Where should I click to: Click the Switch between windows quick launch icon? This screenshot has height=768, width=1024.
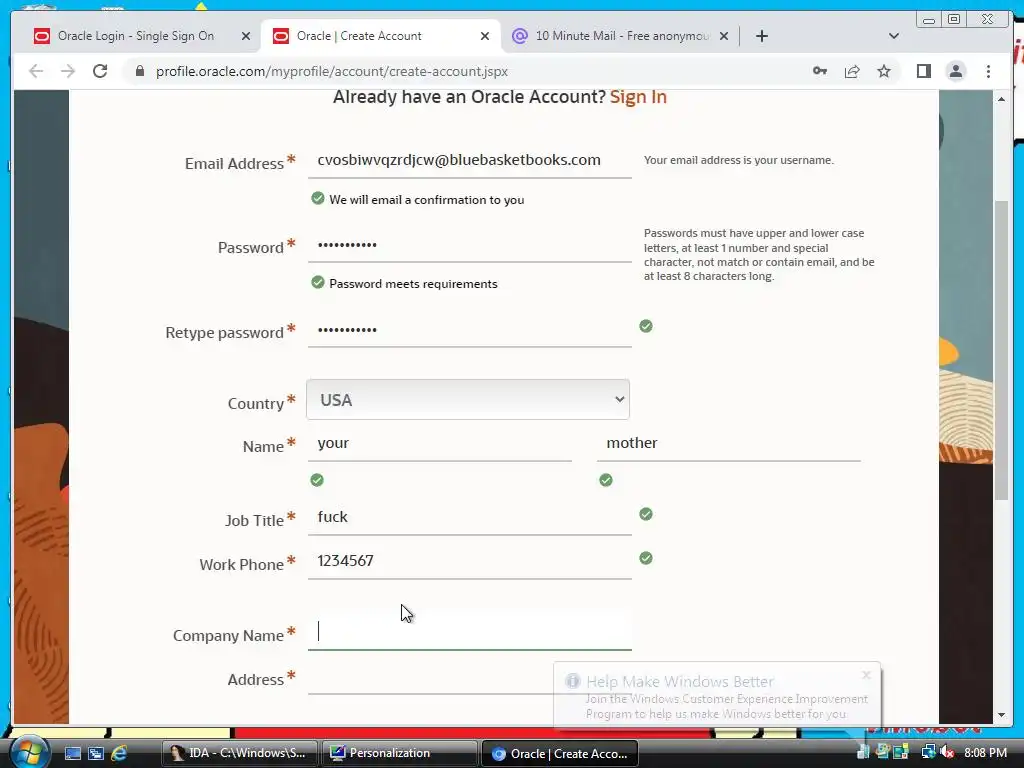pos(96,753)
